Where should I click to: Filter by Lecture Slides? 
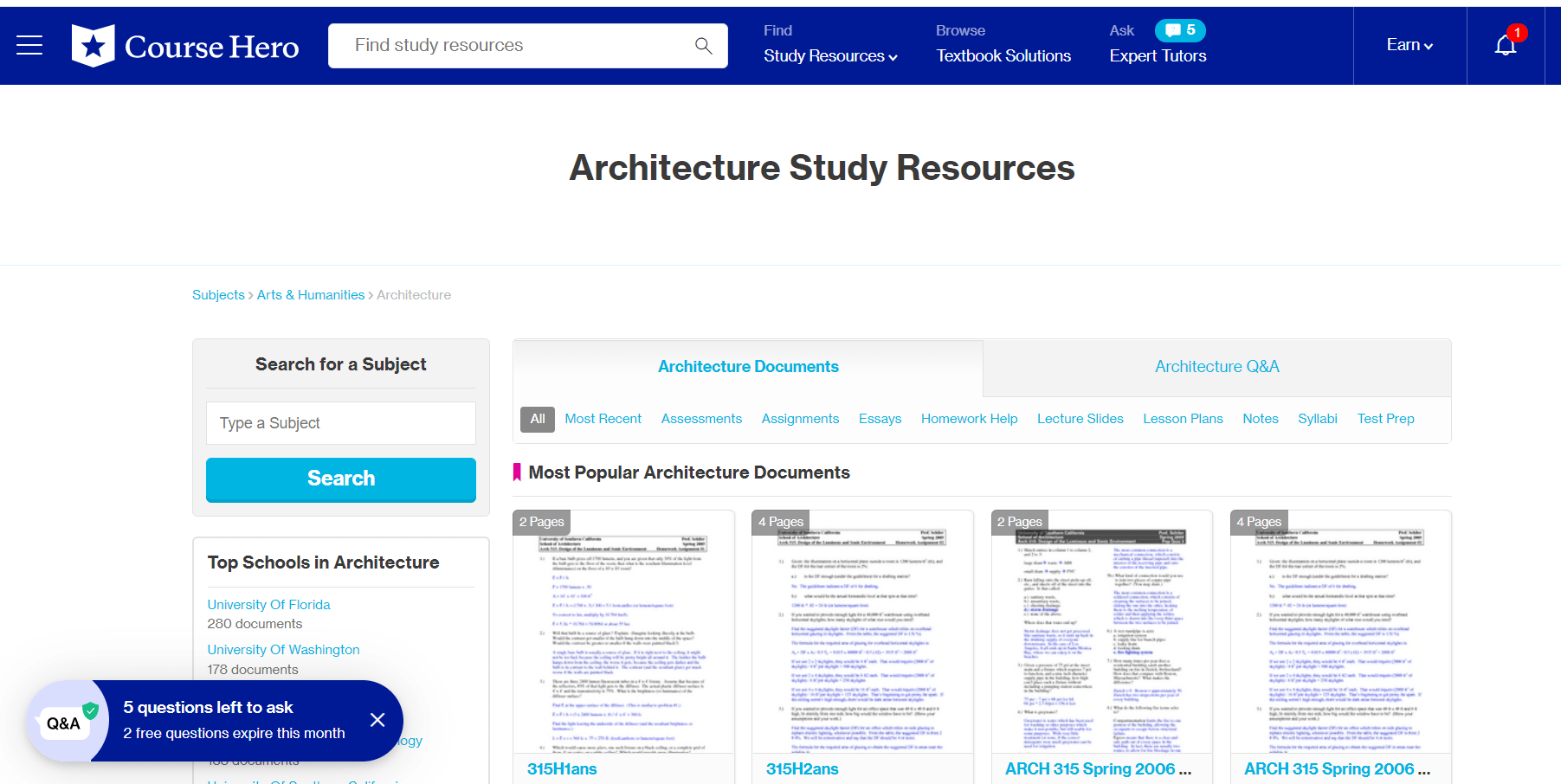(x=1080, y=419)
